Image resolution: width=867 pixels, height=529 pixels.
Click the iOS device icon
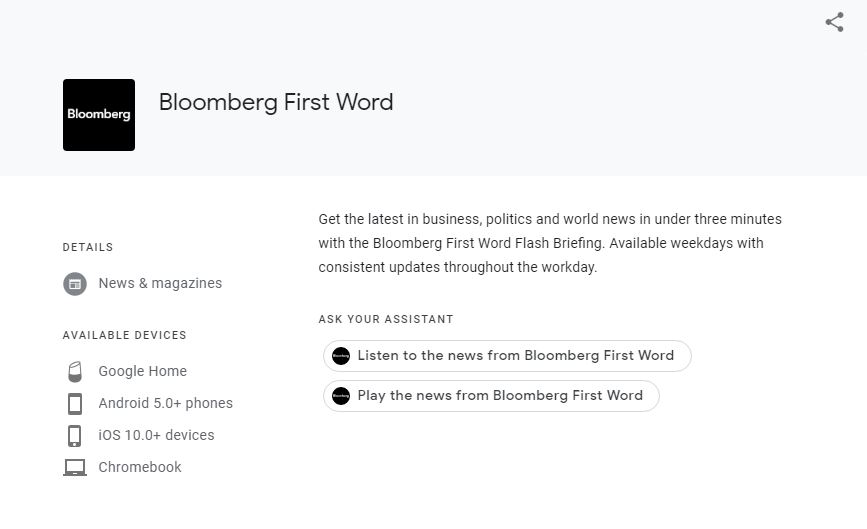(x=75, y=436)
